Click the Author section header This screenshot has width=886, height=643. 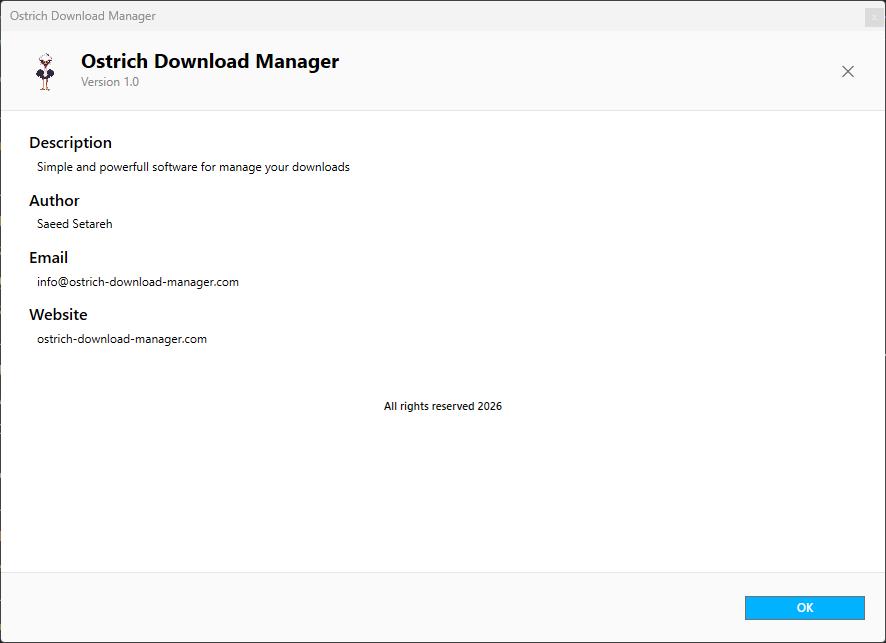[54, 200]
